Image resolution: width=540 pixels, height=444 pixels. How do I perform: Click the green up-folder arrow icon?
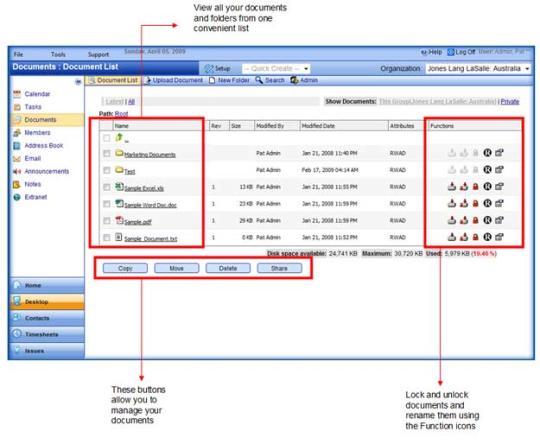coord(119,137)
